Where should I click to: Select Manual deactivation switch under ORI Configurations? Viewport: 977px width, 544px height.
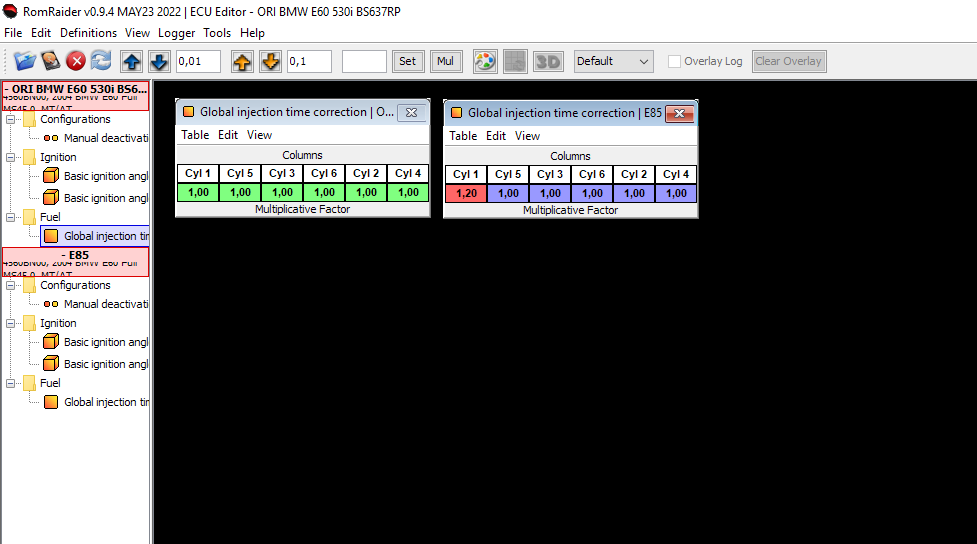click(x=96, y=138)
